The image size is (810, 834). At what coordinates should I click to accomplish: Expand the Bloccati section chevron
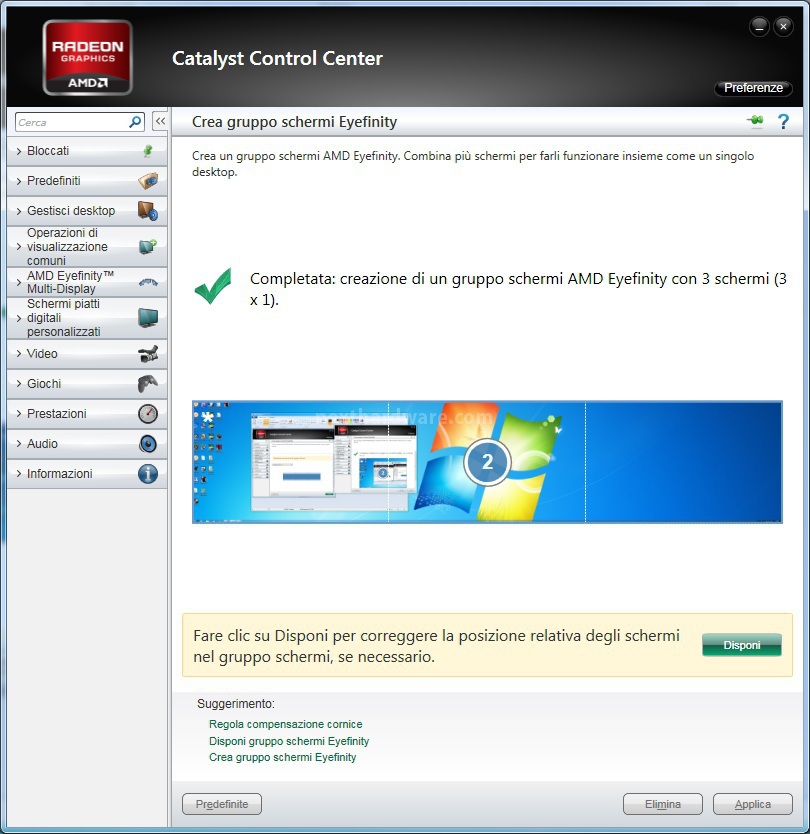[19, 151]
